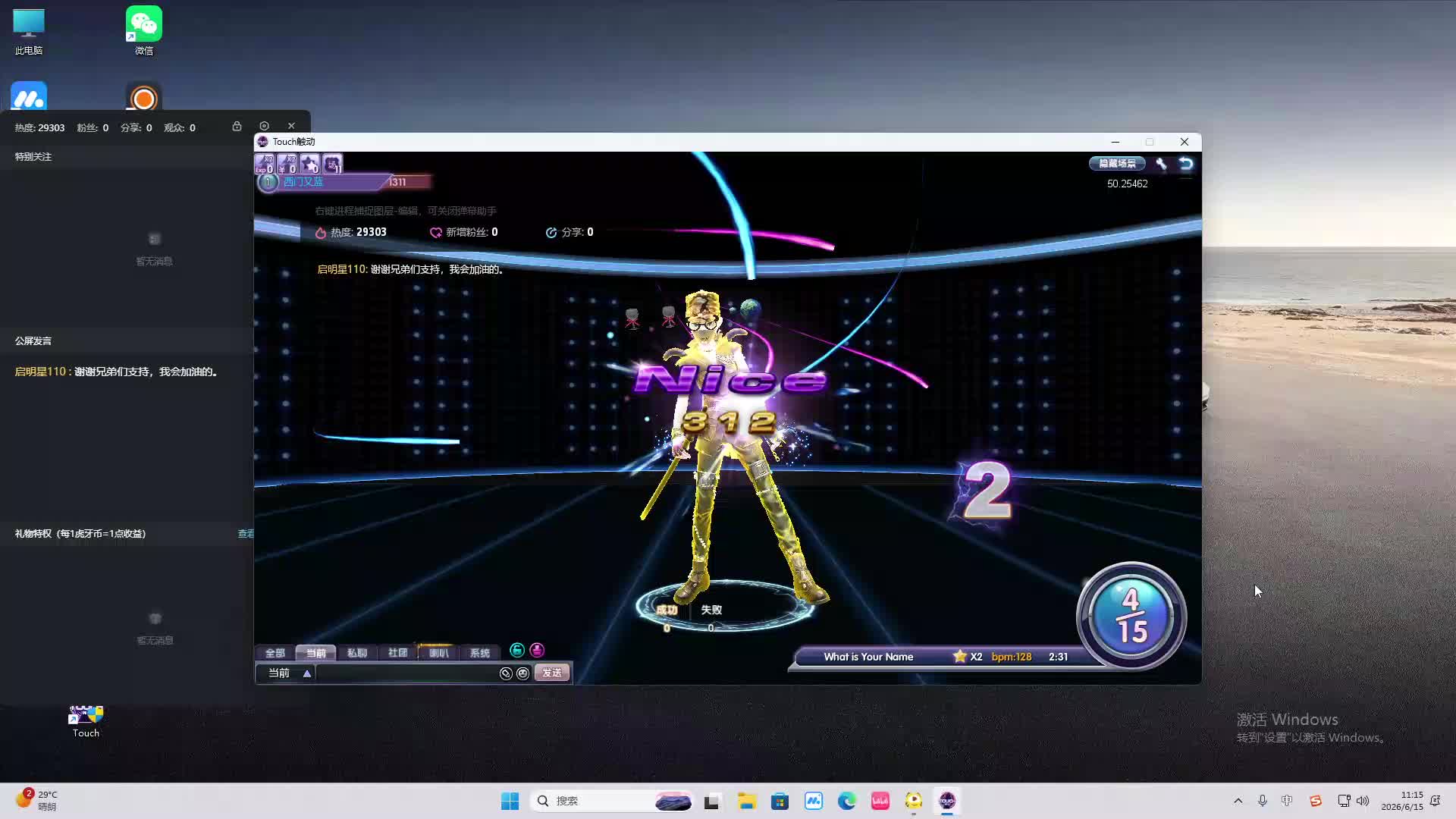This screenshot has height=819, width=1456.
Task: Click the money x2 boost icon
Action: click(287, 164)
